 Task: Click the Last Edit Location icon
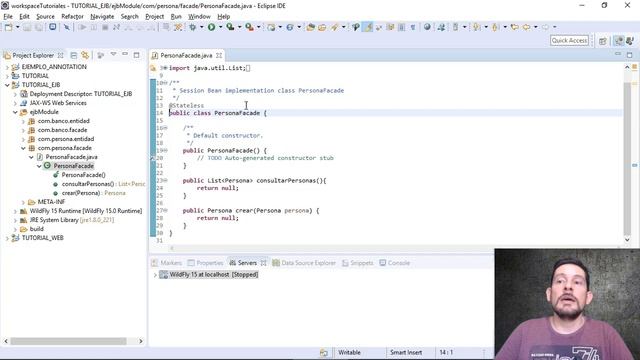(x=515, y=27)
